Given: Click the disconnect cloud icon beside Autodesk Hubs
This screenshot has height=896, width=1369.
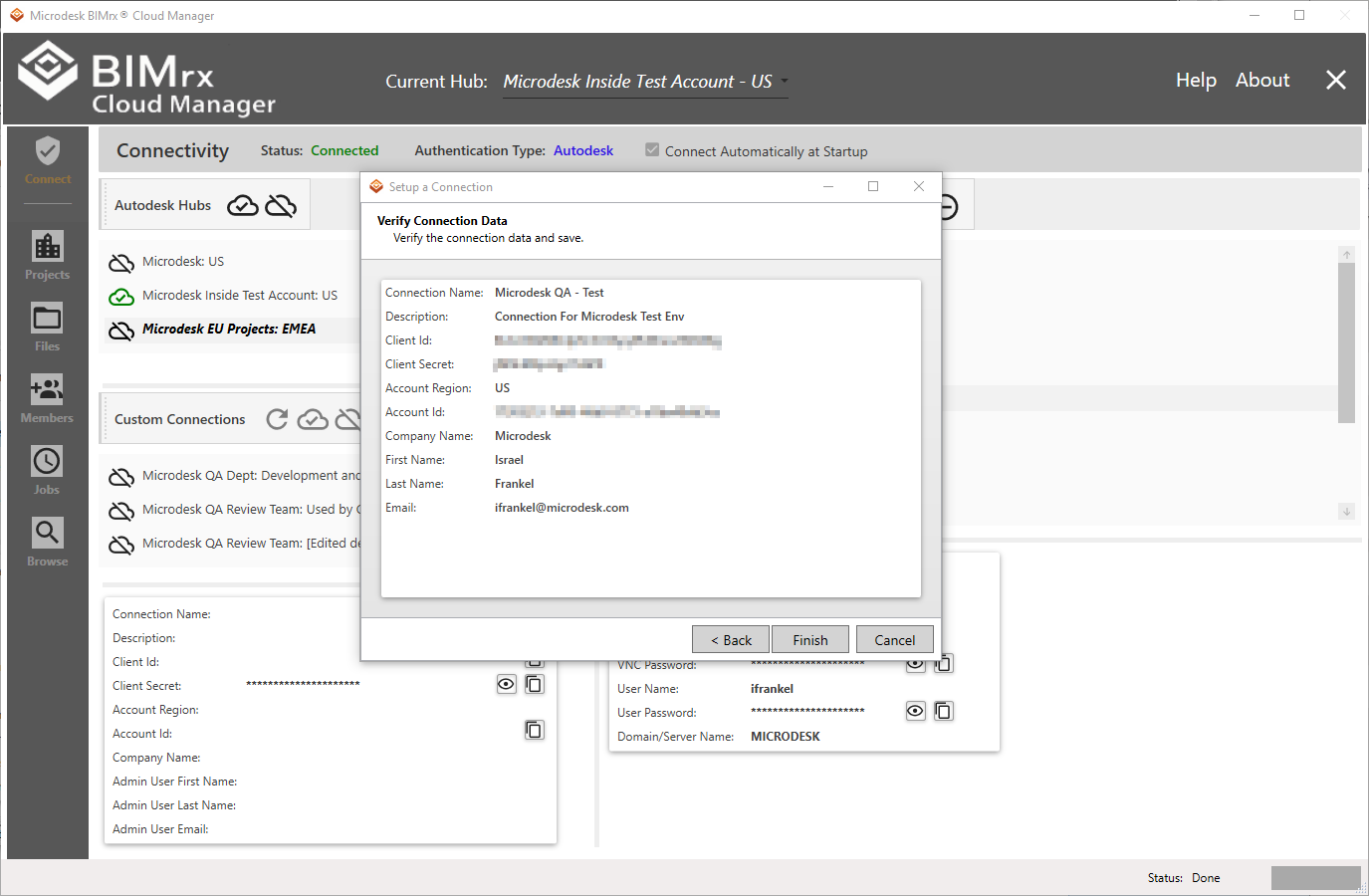Looking at the screenshot, I should click(281, 206).
